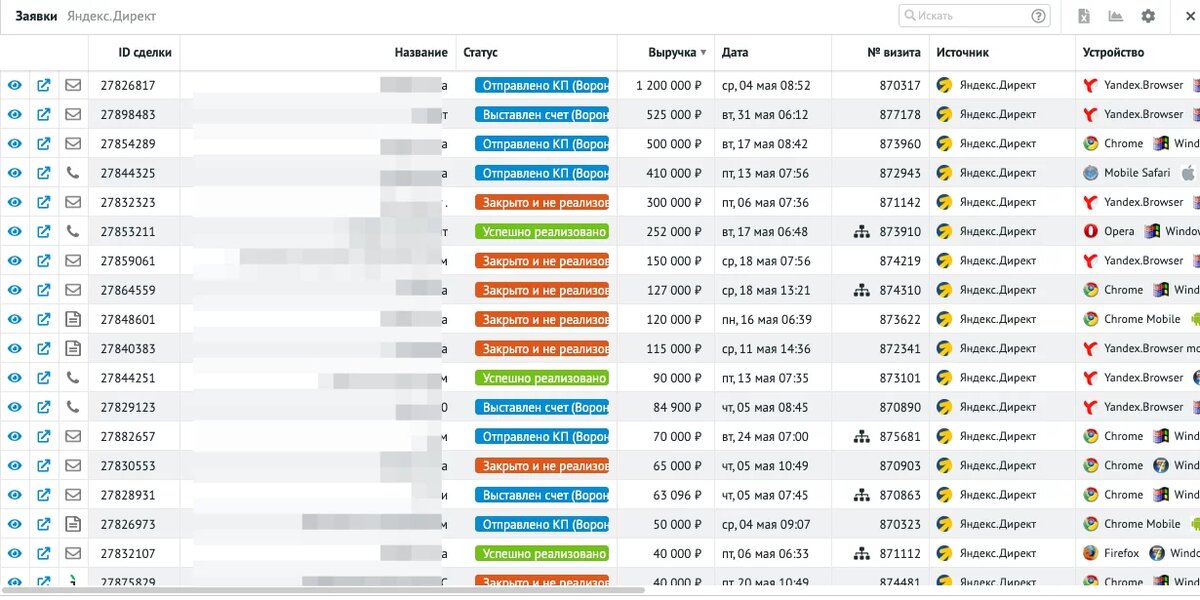Viewport: 1200px width, 600px height.
Task: Click document icon for deal 27840383
Action: [73, 348]
